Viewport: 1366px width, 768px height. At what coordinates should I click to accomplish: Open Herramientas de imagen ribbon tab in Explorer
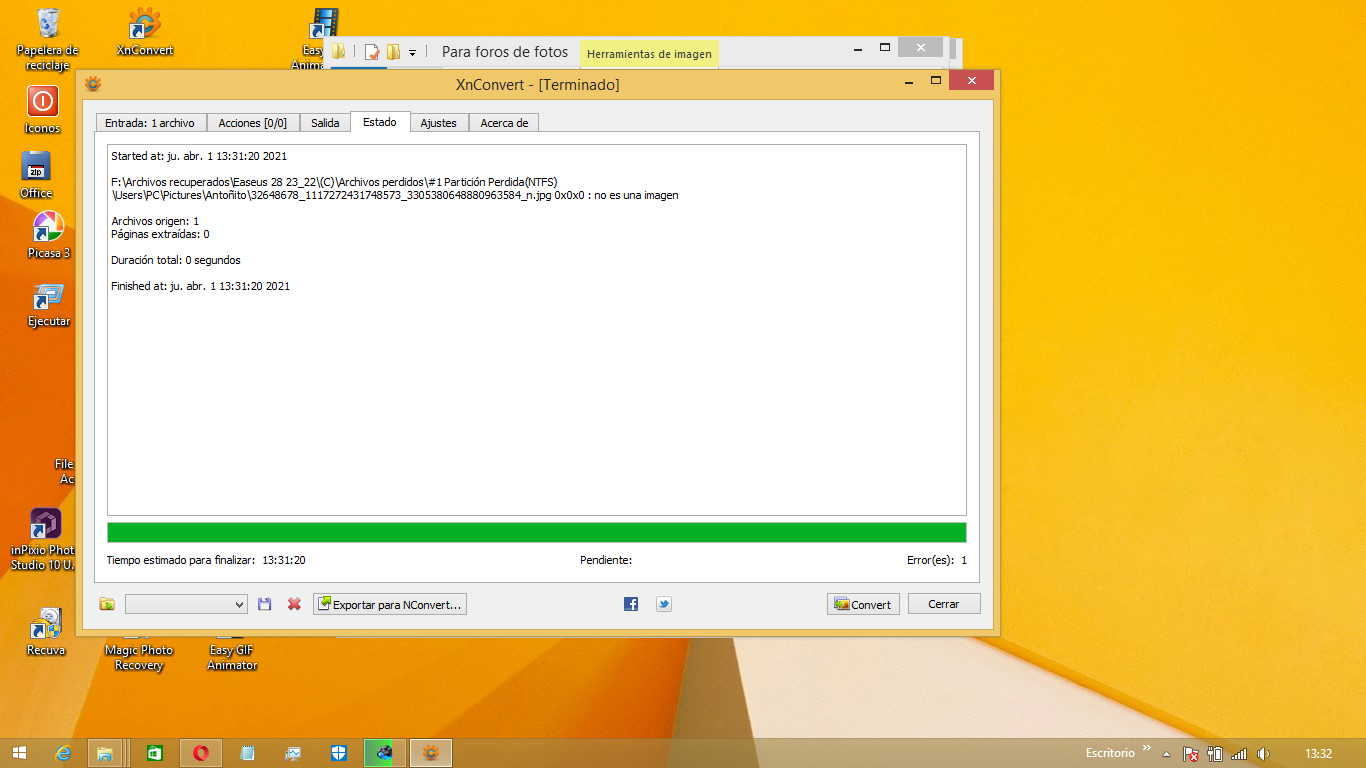tap(649, 54)
